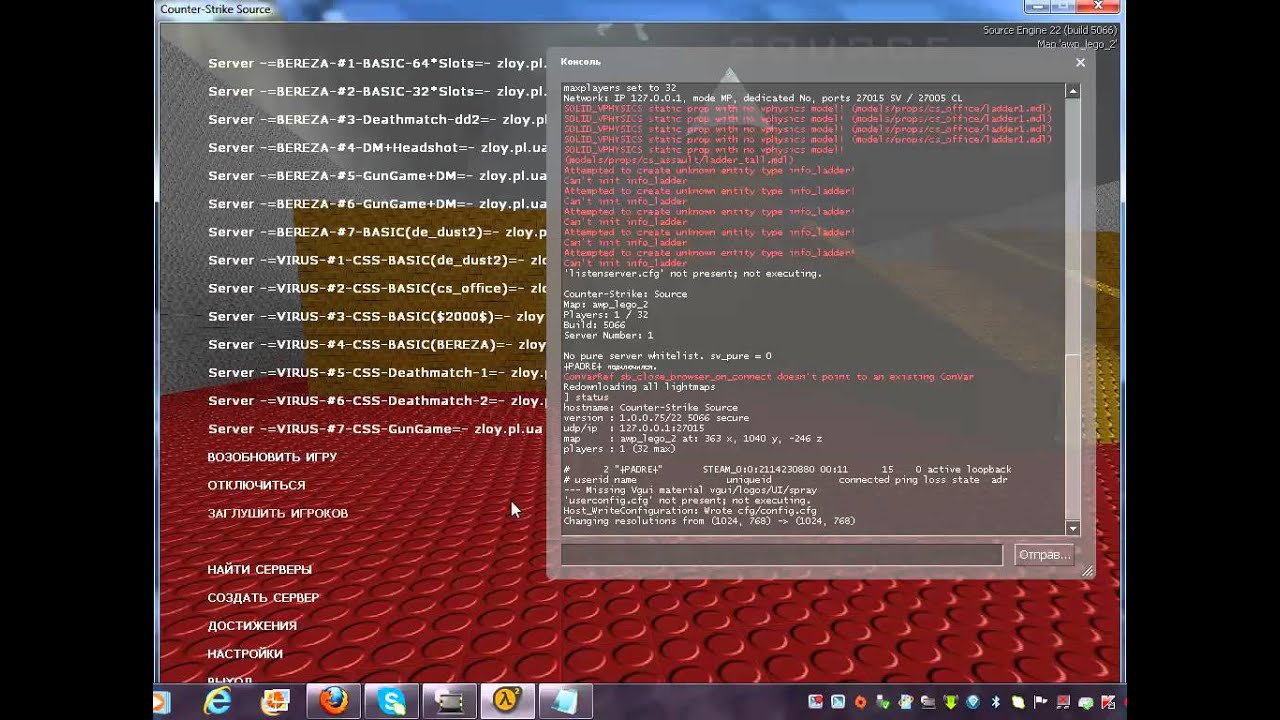Join Server BEREZA-#1-BASIC-64*Slots
Screen dimensions: 1280x720
pos(377,63)
